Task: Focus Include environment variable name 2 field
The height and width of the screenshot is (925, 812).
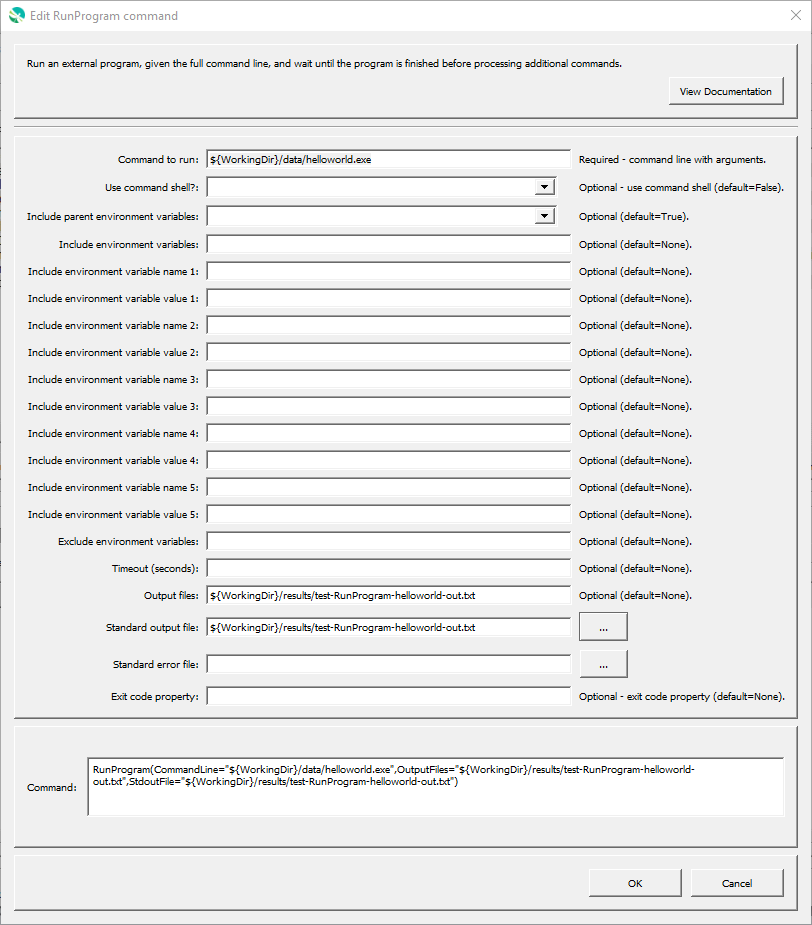Action: [388, 326]
